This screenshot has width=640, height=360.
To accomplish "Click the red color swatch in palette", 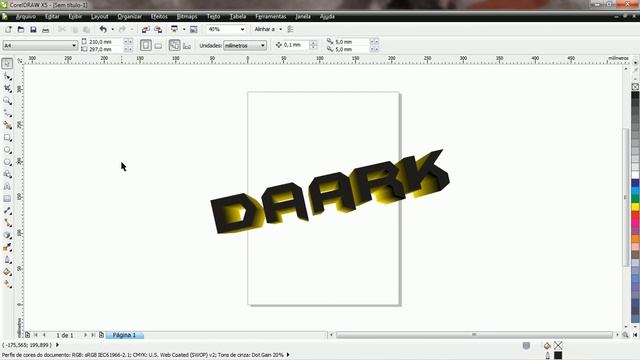I will coord(636,215).
